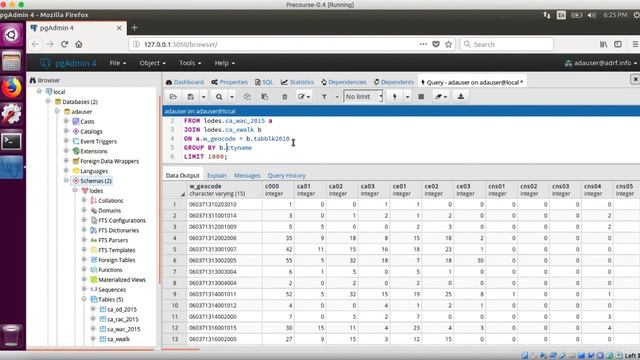The height and width of the screenshot is (360, 640).
Task: Open the Explain results tab
Action: (217, 175)
